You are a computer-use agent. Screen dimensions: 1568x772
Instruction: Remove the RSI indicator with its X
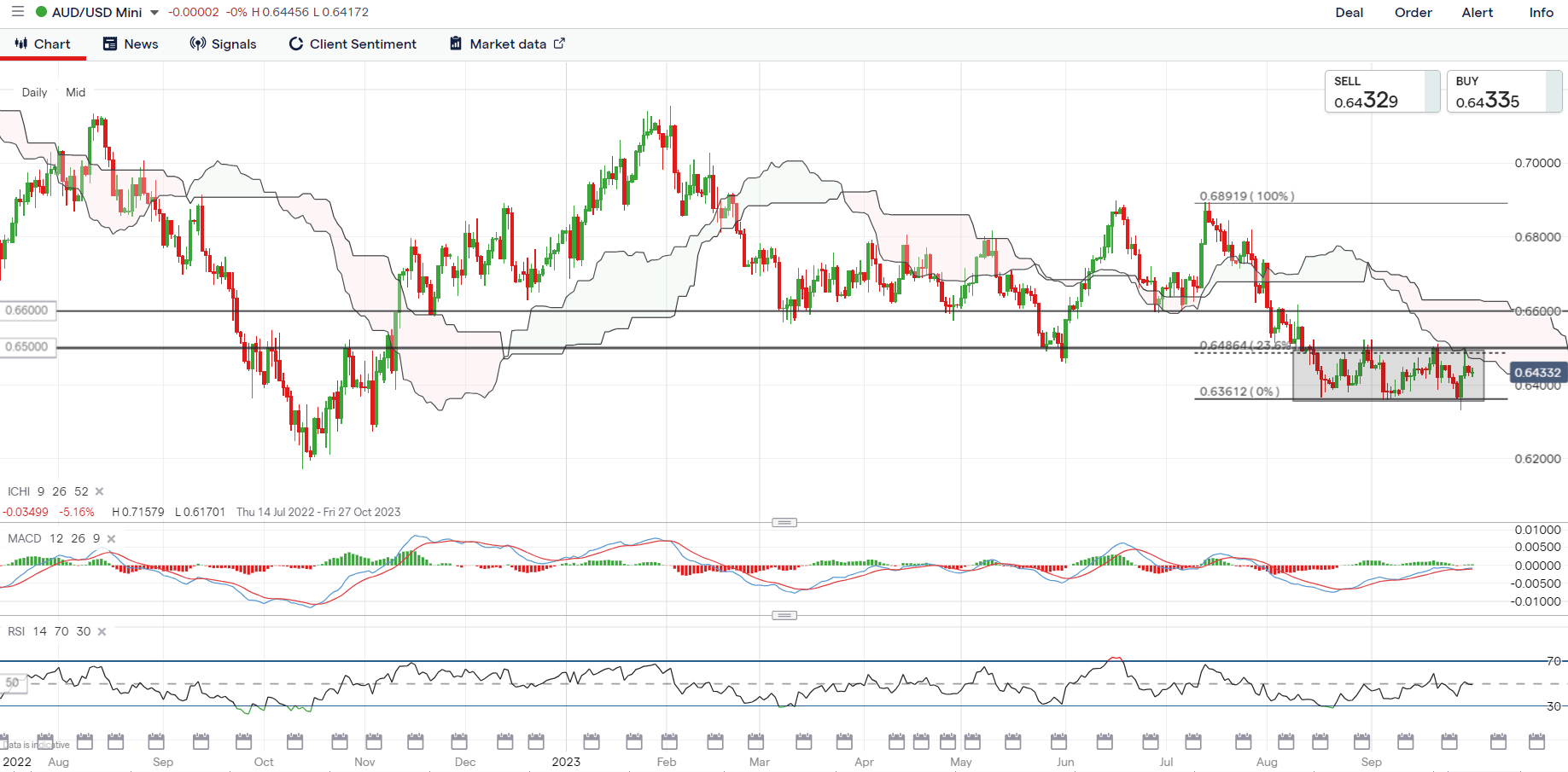point(102,631)
